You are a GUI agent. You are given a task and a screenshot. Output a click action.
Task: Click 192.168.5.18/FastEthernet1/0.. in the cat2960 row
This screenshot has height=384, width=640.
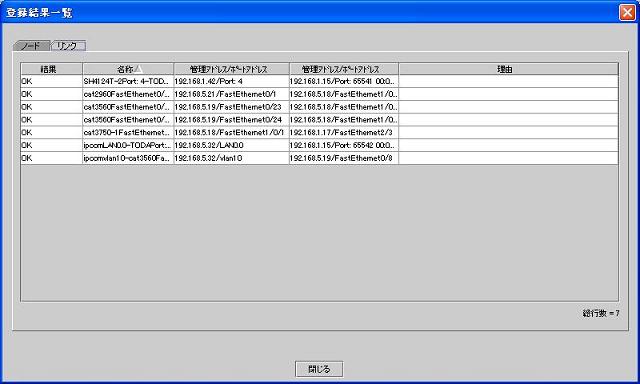pos(344,94)
